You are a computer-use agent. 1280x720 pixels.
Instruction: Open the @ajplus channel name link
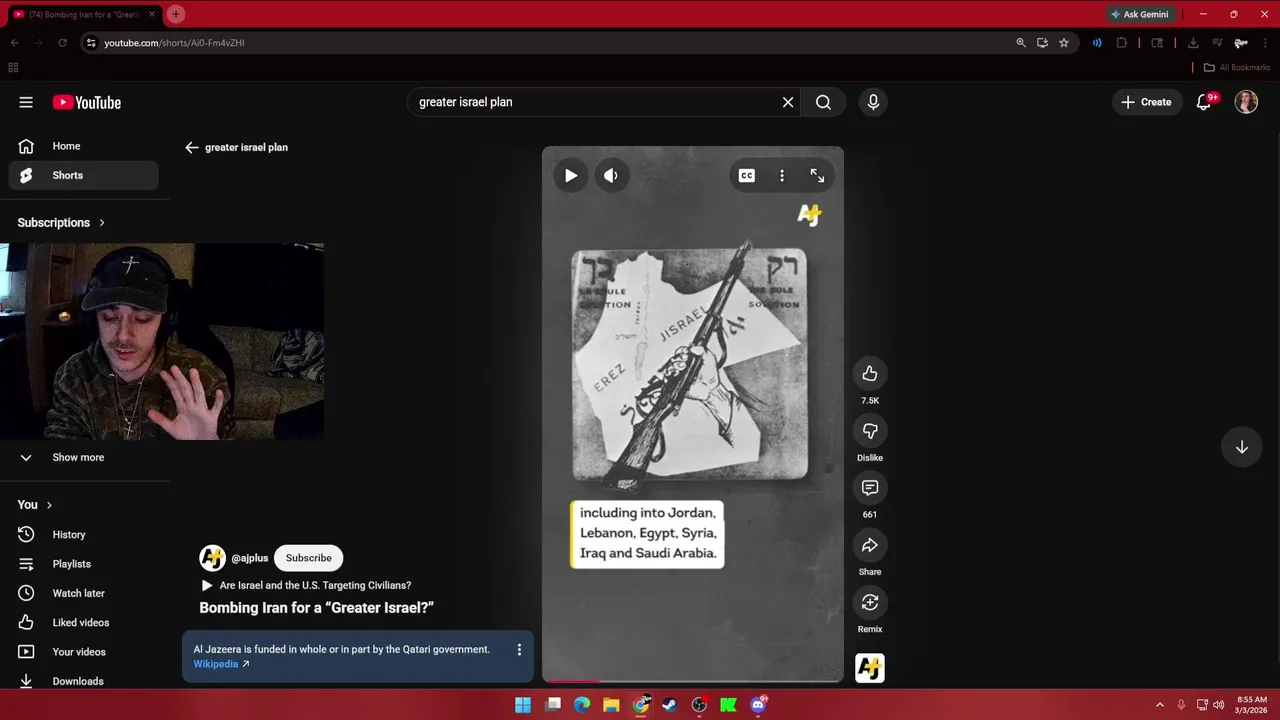[249, 558]
